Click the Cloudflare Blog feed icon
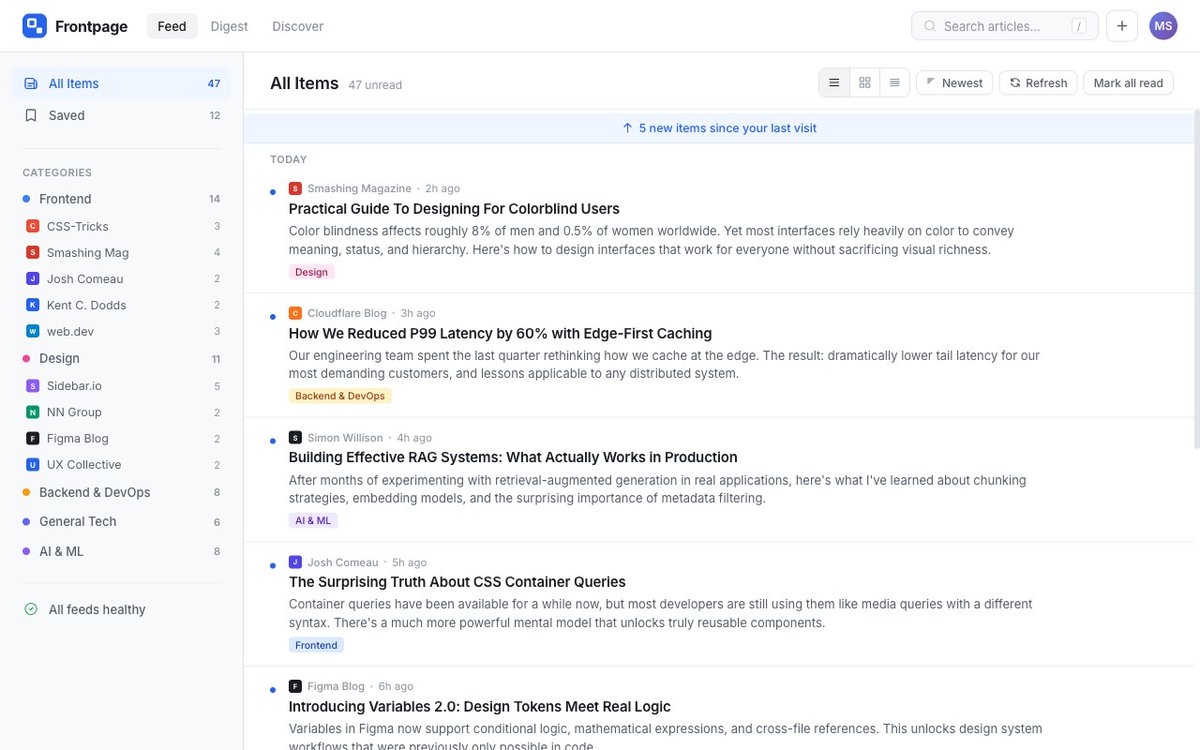 tap(295, 312)
